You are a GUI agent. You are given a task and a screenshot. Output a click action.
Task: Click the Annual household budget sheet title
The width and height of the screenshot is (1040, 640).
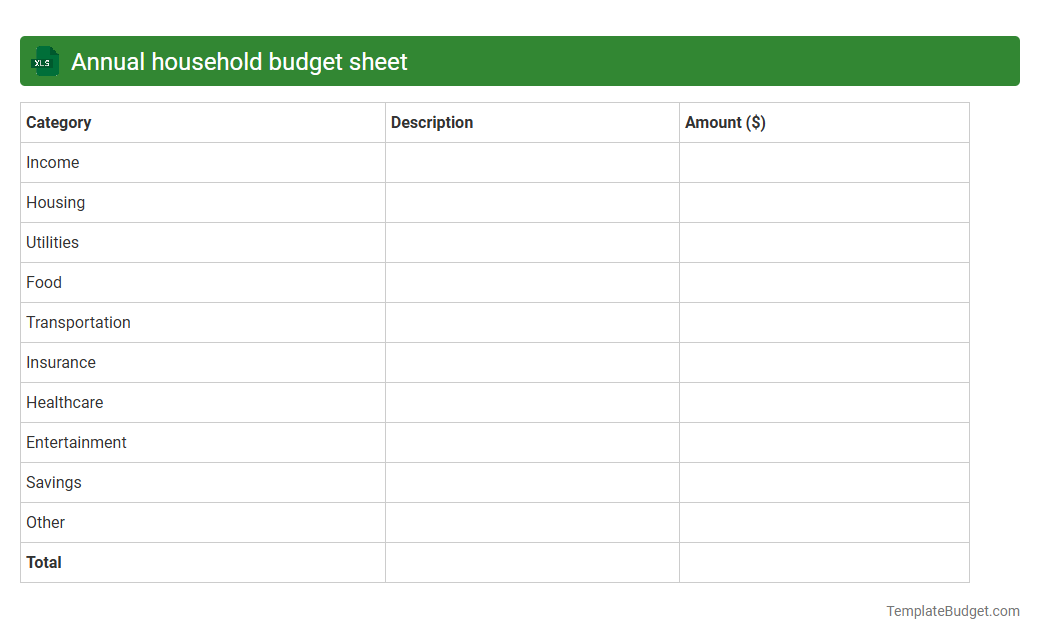click(238, 61)
